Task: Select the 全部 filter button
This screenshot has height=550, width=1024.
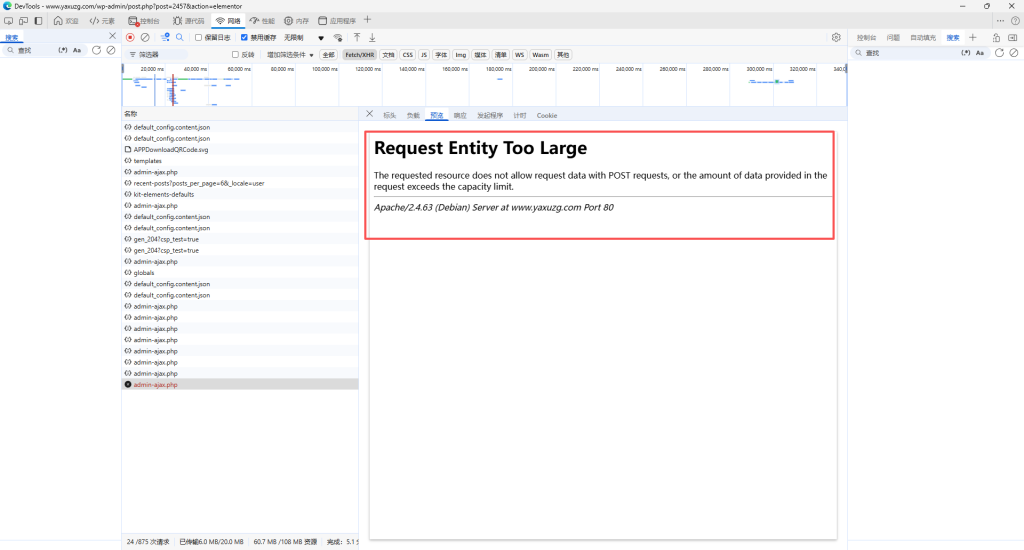Action: [328, 55]
